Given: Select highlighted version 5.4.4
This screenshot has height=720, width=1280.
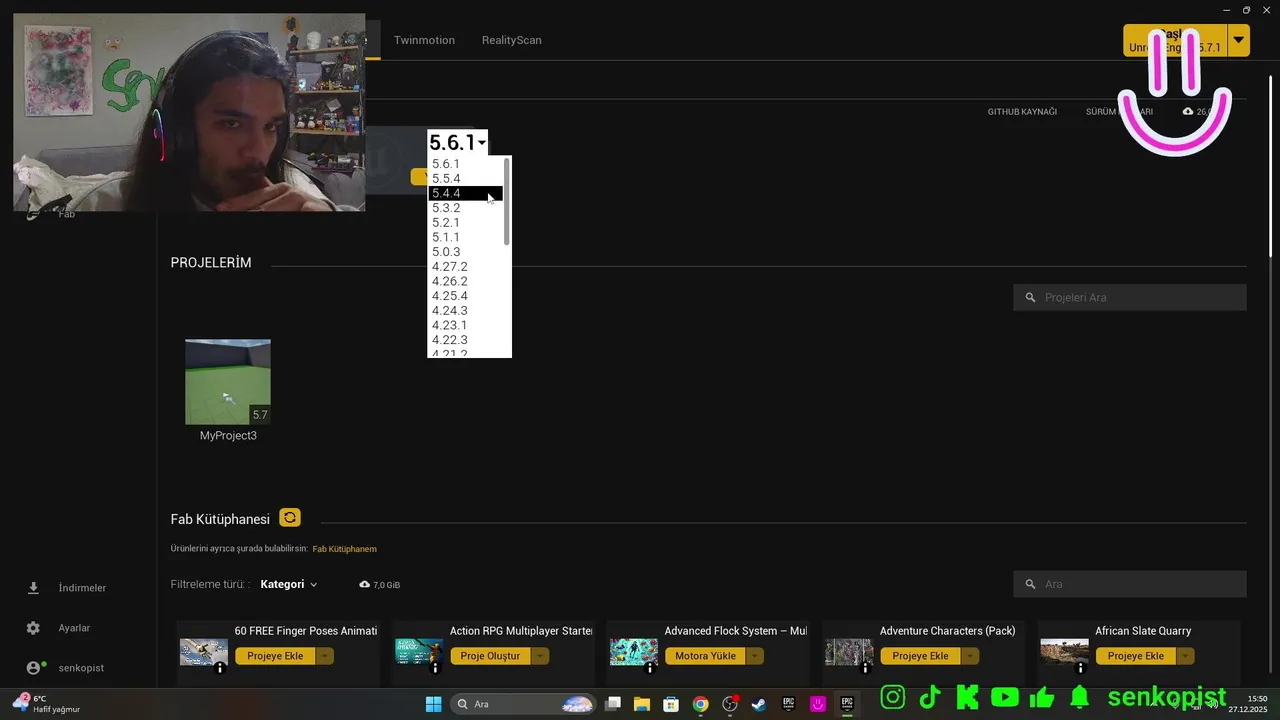Looking at the screenshot, I should coord(466,193).
